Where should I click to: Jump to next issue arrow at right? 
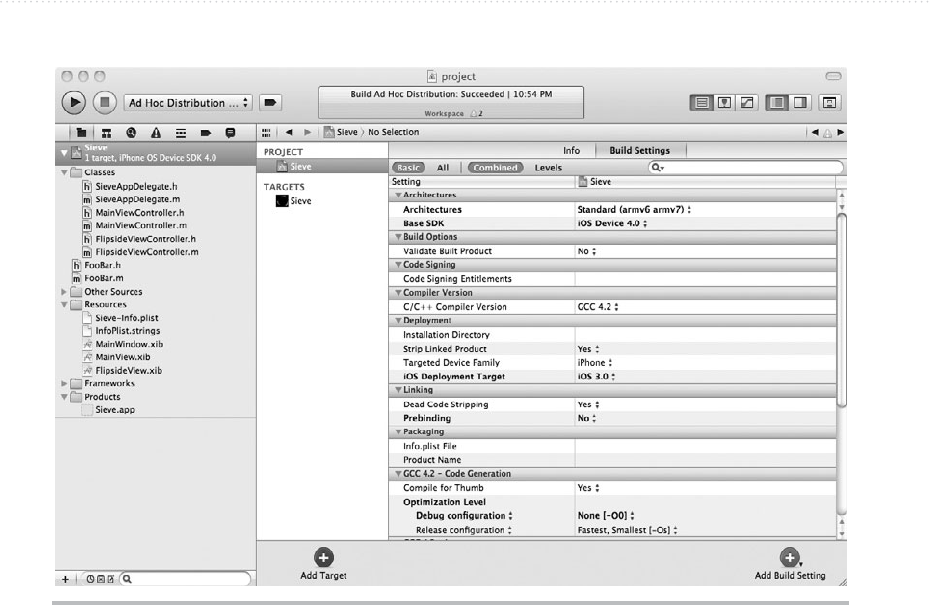click(840, 132)
